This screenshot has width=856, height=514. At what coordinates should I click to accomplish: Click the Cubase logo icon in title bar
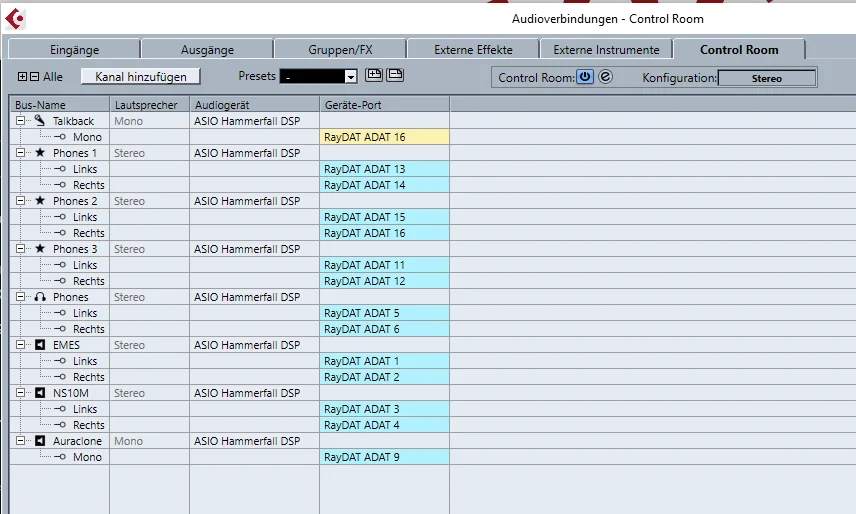pyautogui.click(x=15, y=19)
